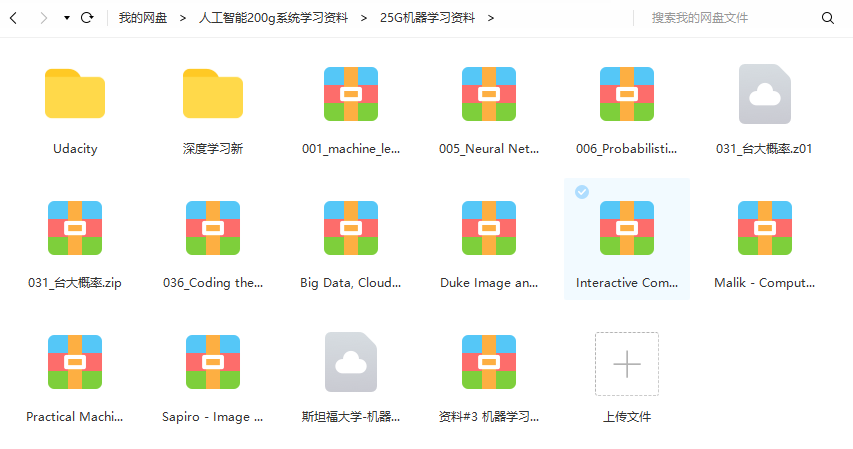
Task: Go forward with the right arrow
Action: 44,18
